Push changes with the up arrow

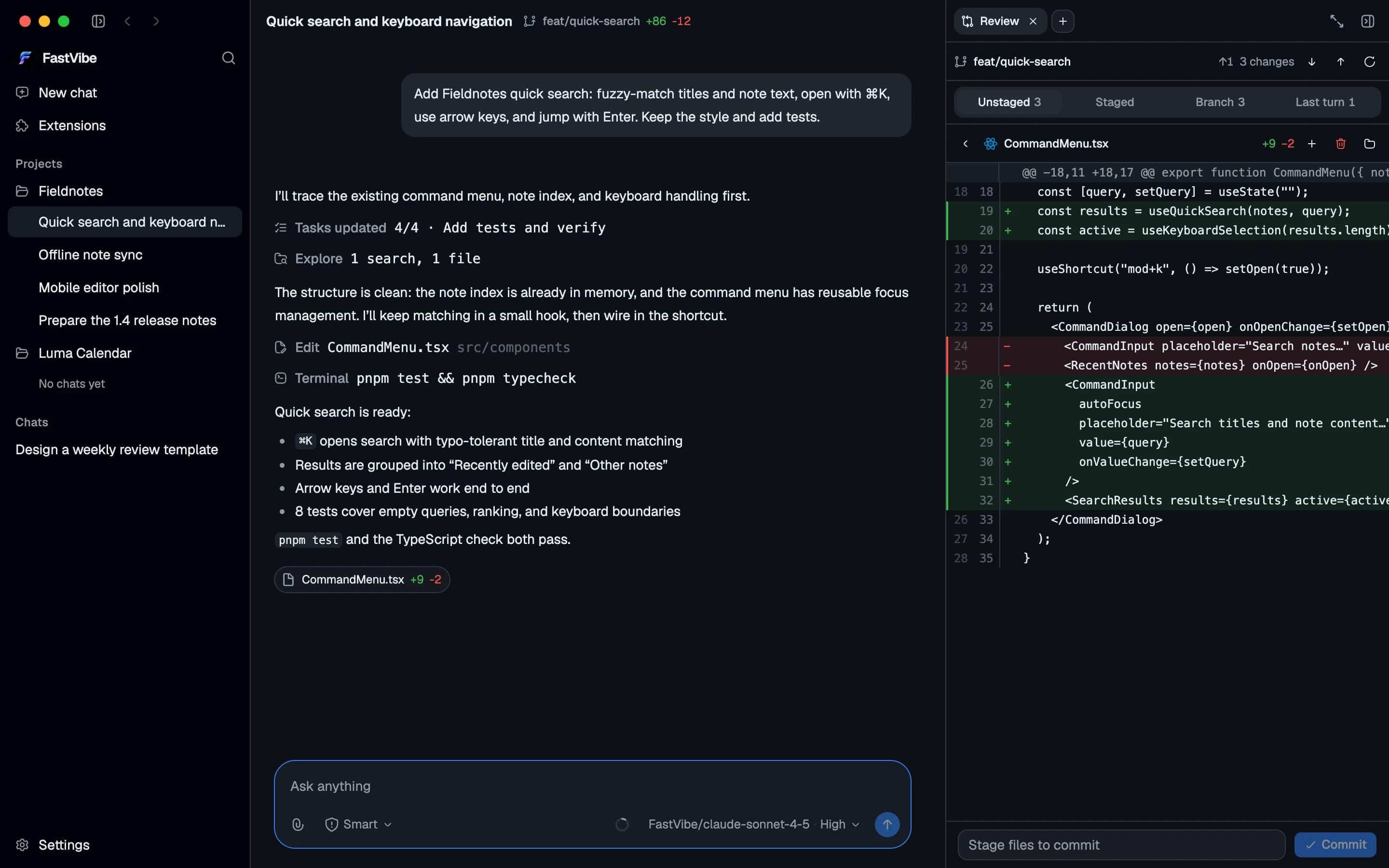coord(1341,61)
